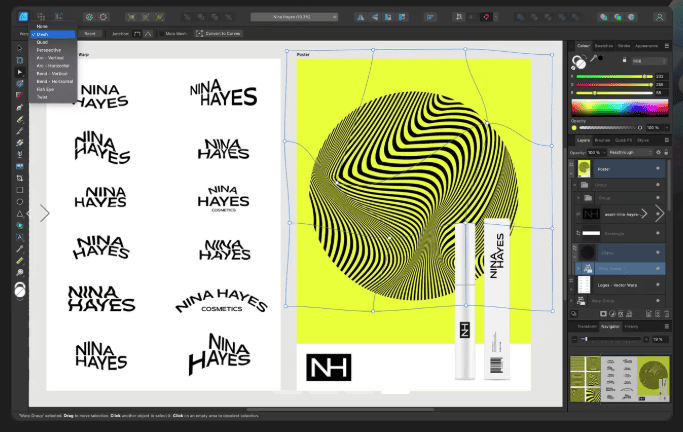Open the Colour panel options menu

tap(666, 46)
